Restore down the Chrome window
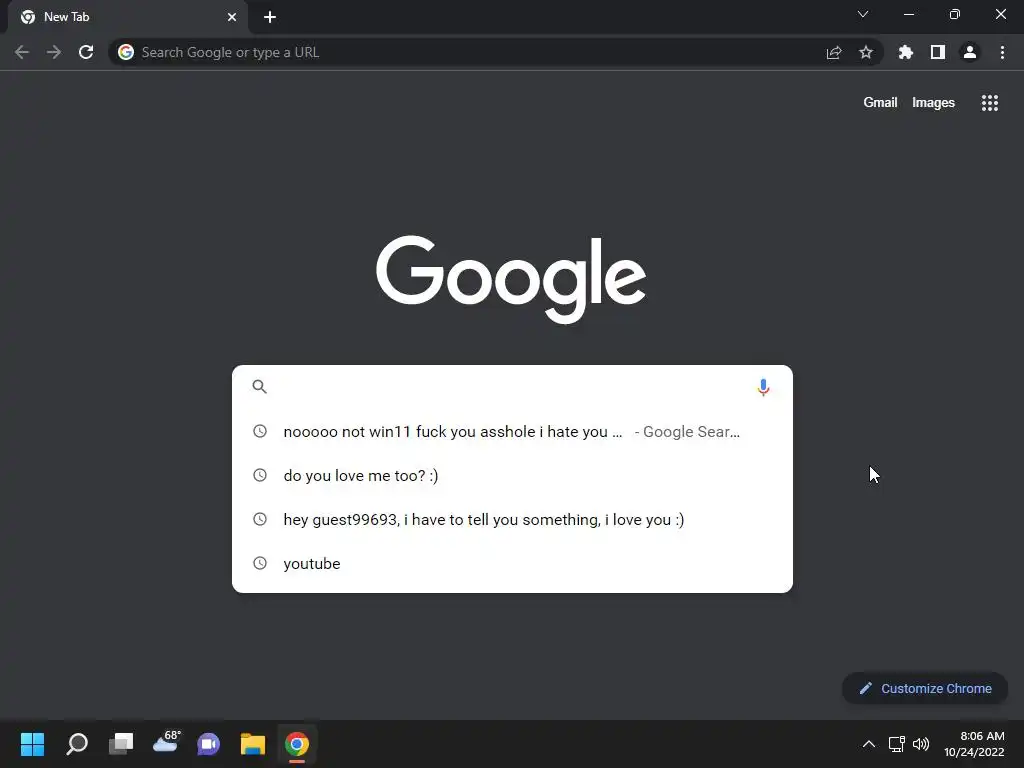The height and width of the screenshot is (768, 1024). coord(955,14)
